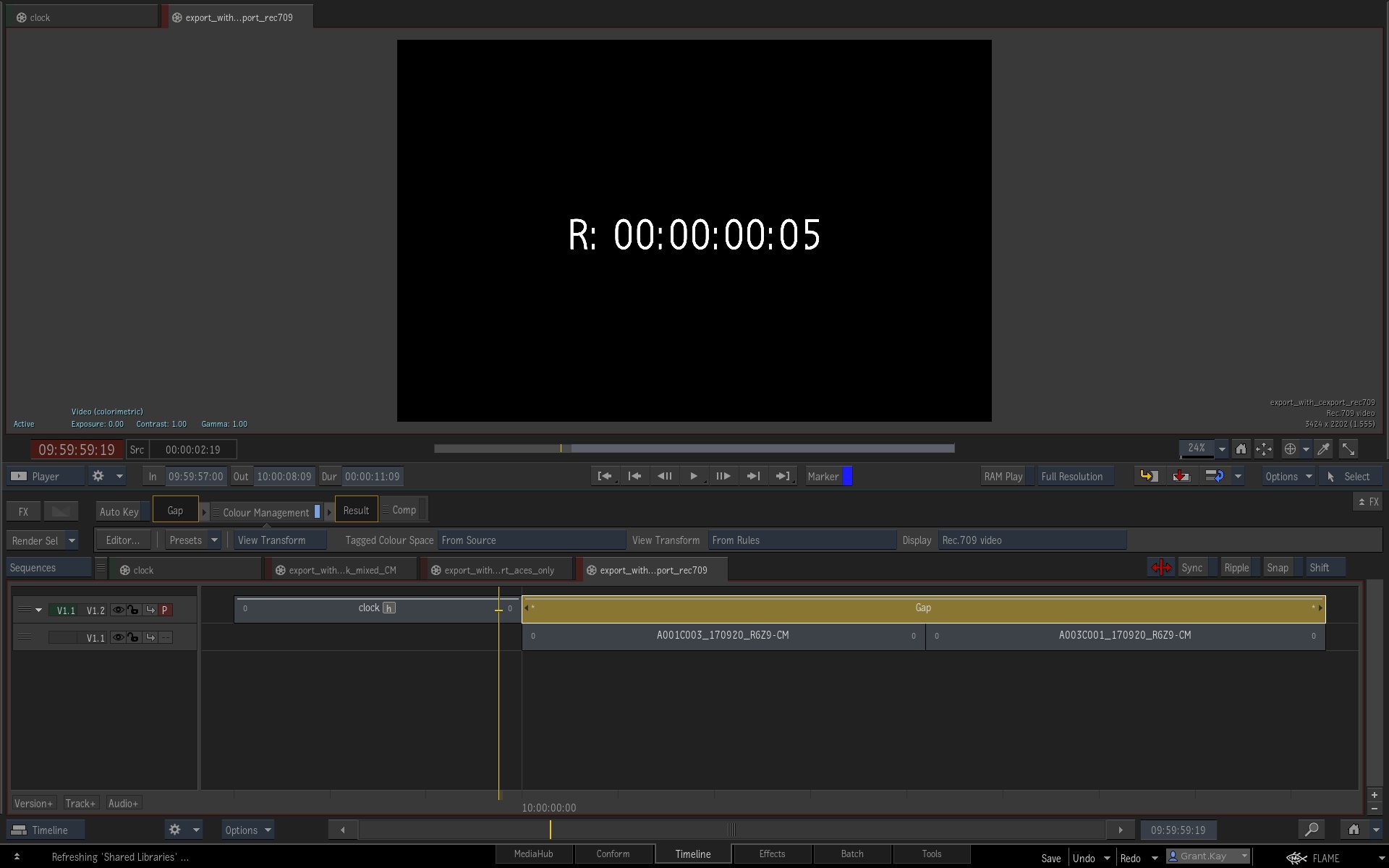Switch to the Batch tab
This screenshot has width=1389, height=868.
851,854
